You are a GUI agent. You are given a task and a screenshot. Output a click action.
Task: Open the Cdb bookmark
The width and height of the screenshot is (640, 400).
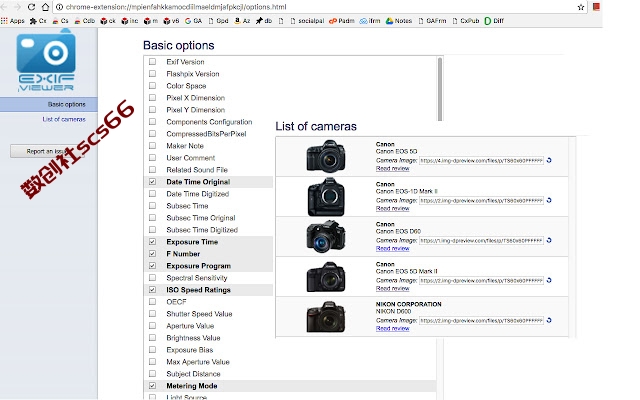click(x=84, y=21)
